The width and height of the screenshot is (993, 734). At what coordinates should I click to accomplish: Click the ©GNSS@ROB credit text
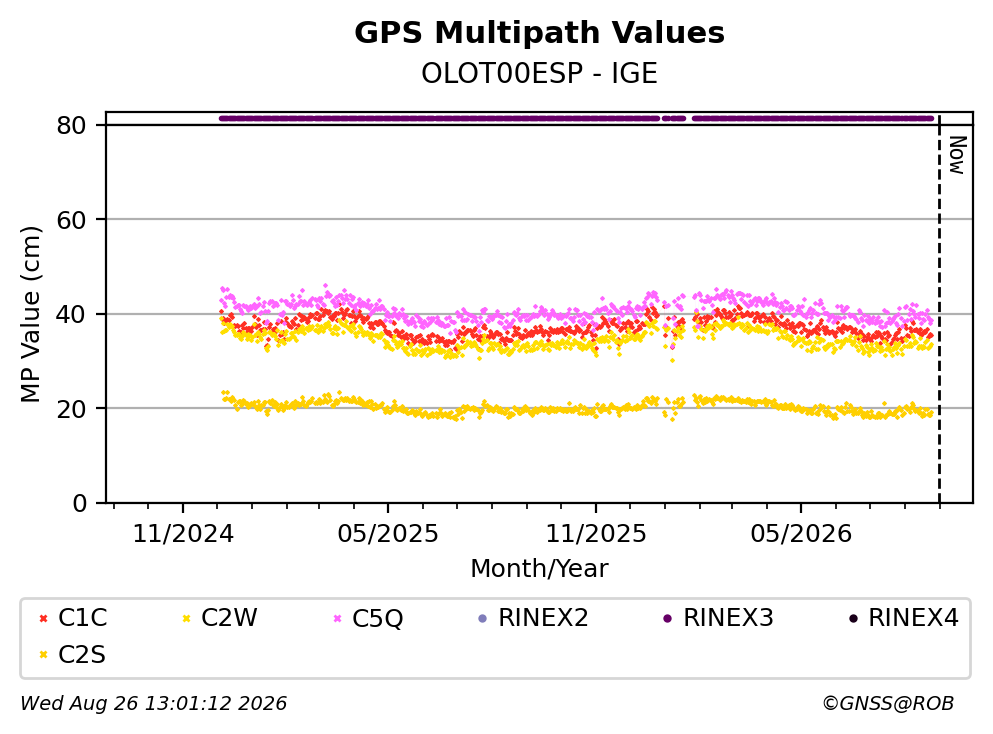coord(888,703)
